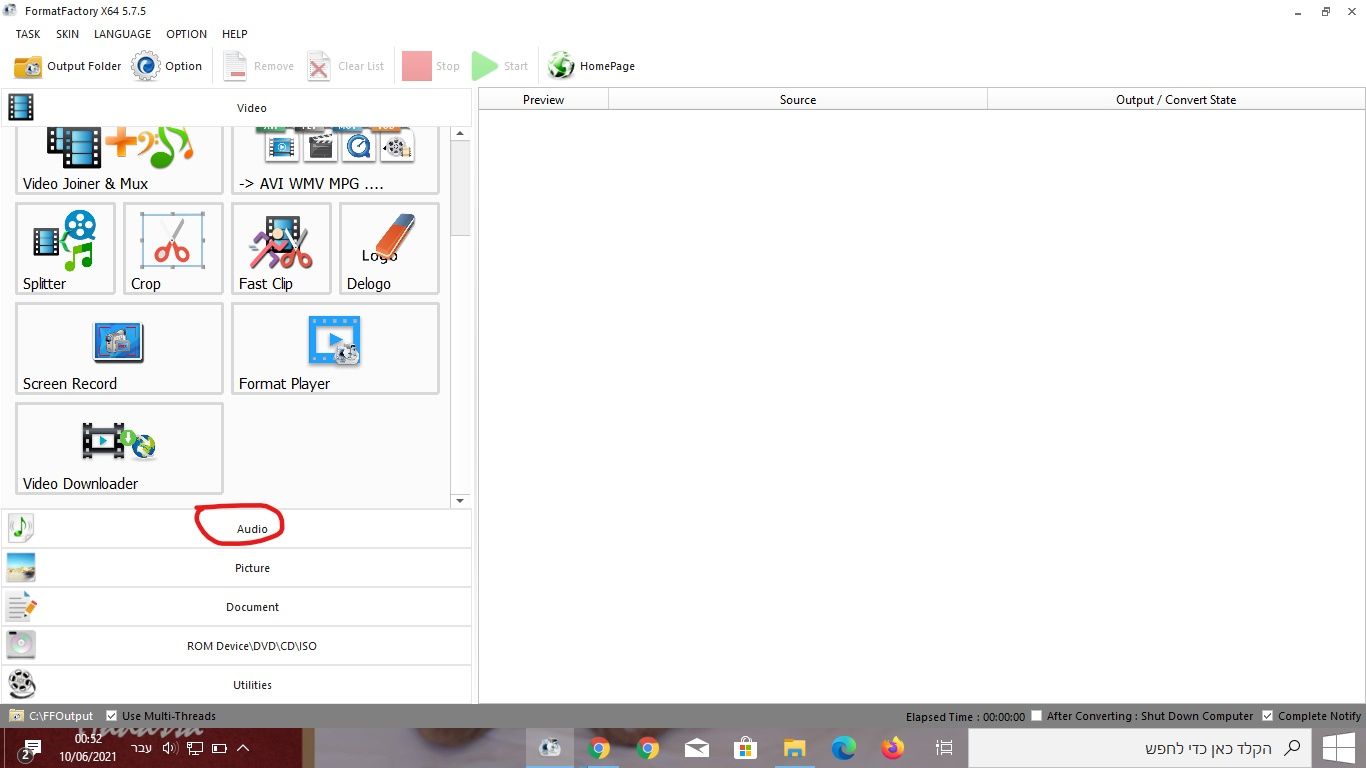Expand the Audio section

236,529
